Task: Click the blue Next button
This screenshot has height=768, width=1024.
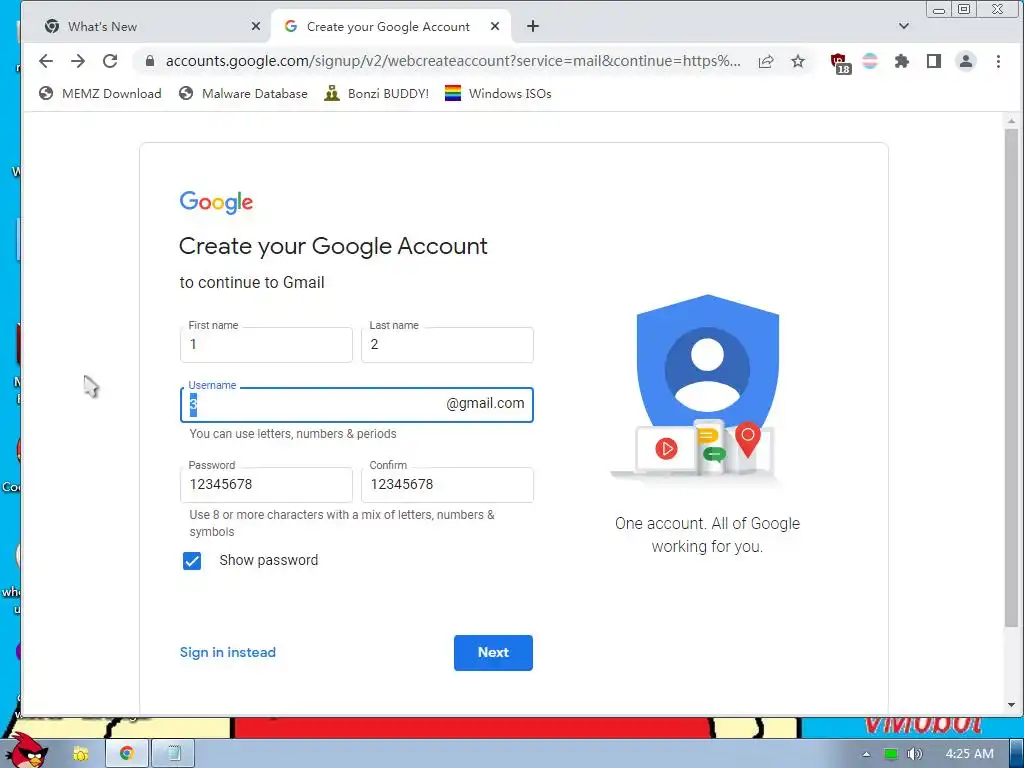Action: click(x=493, y=652)
